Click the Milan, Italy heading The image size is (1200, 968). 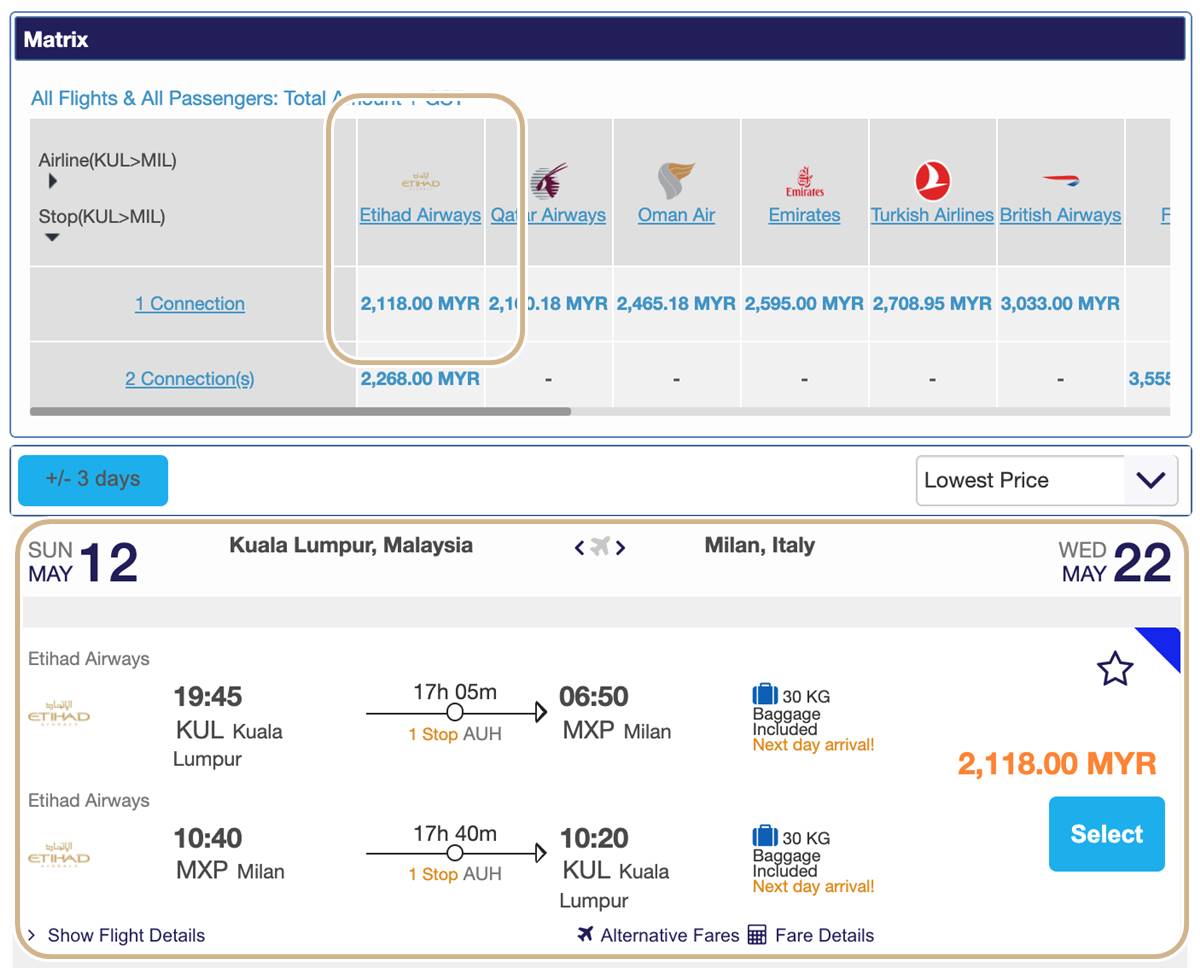point(759,546)
